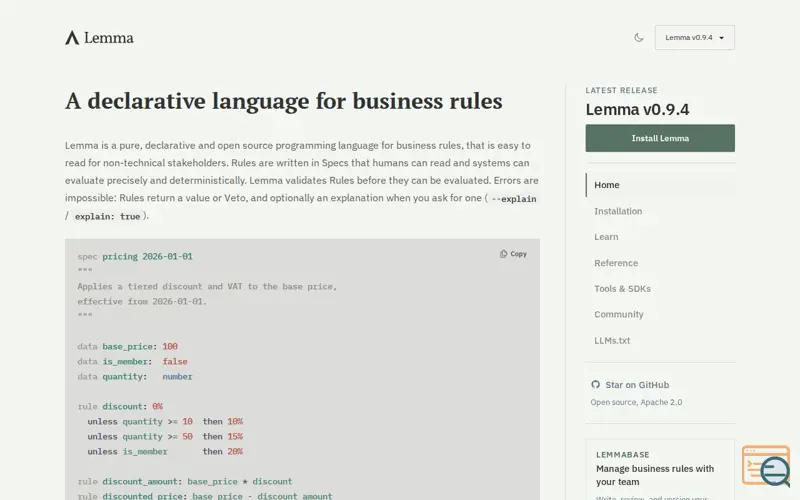Screen dimensions: 800x500
Task: Click the 'rule discount: 0%' line
Action: pyautogui.click(x=120, y=407)
